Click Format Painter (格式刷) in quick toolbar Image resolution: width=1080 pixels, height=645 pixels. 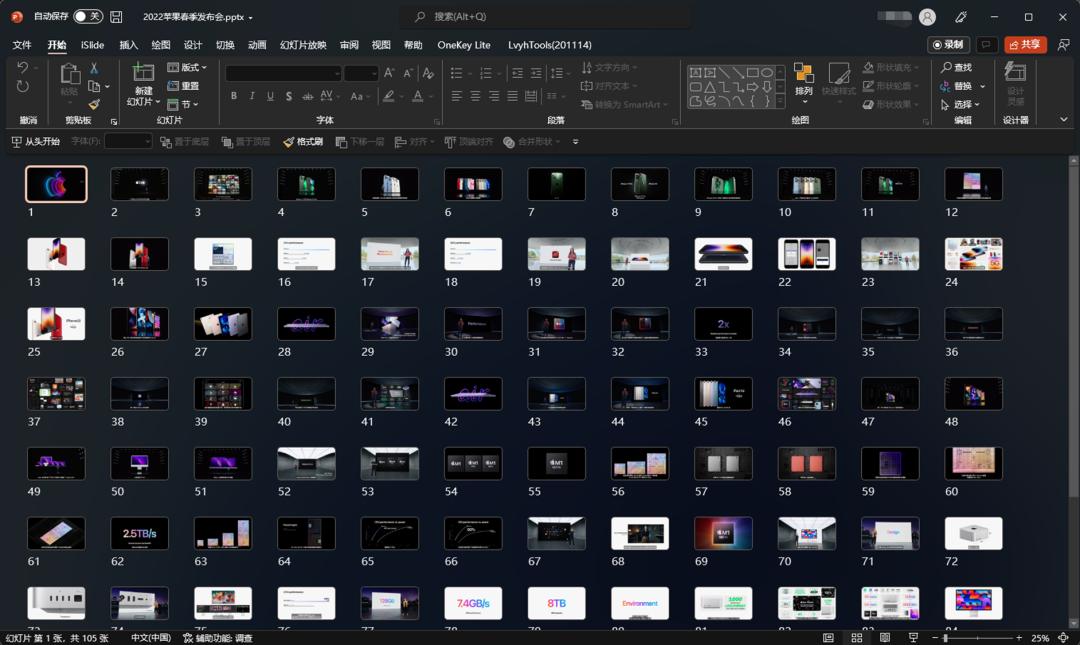point(302,142)
